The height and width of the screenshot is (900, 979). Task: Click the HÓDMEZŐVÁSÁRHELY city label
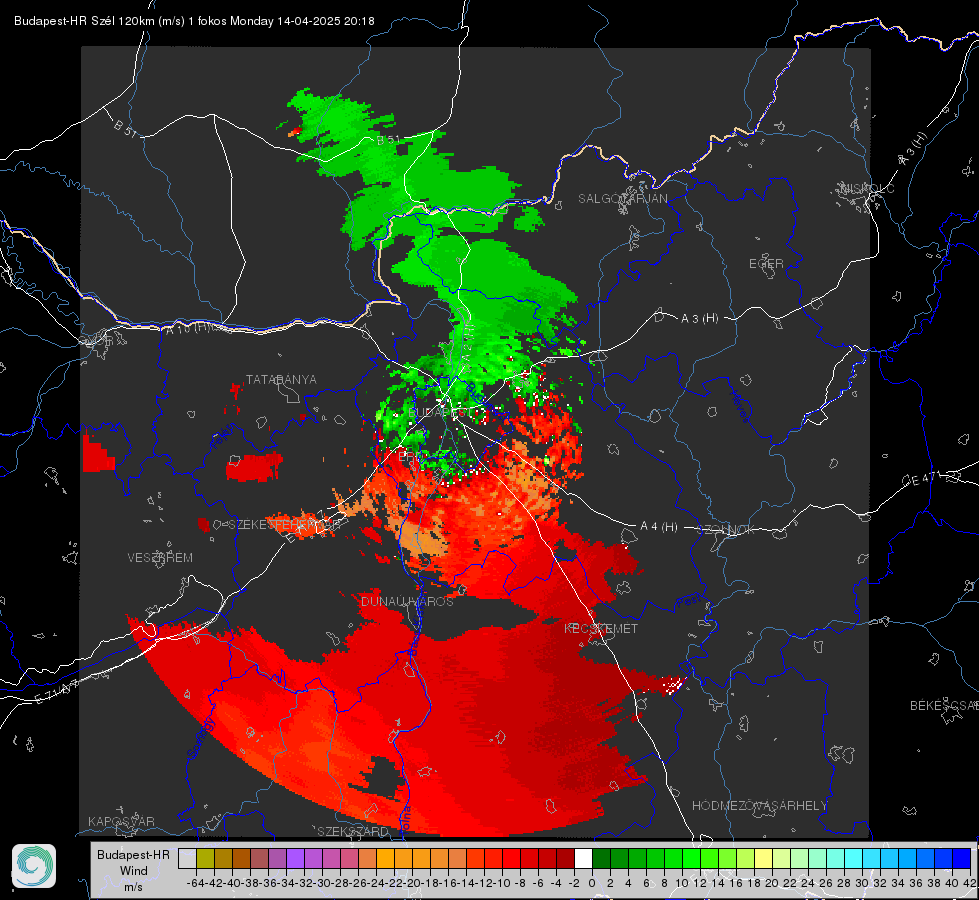759,806
